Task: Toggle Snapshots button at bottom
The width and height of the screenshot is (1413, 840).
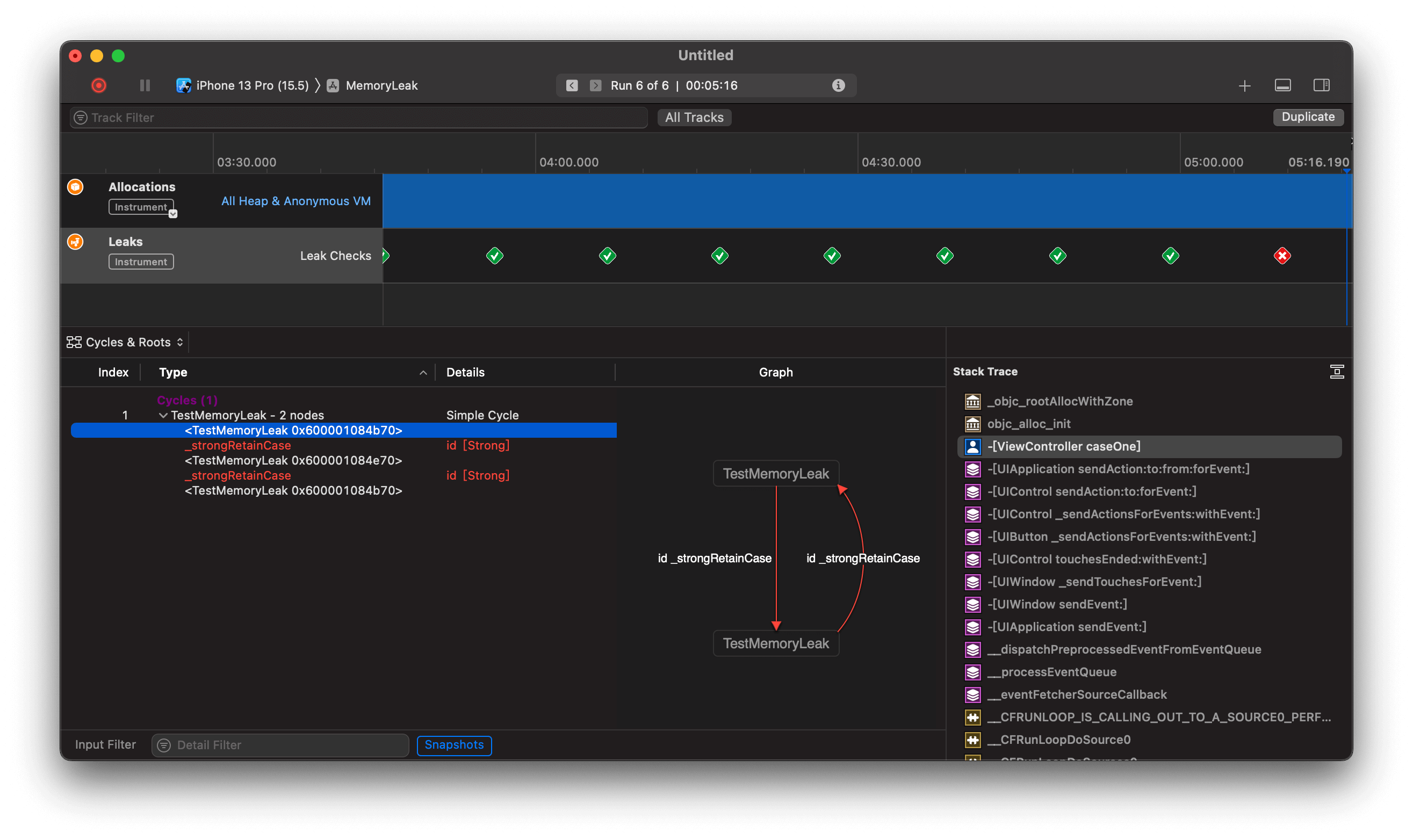Action: pos(454,745)
